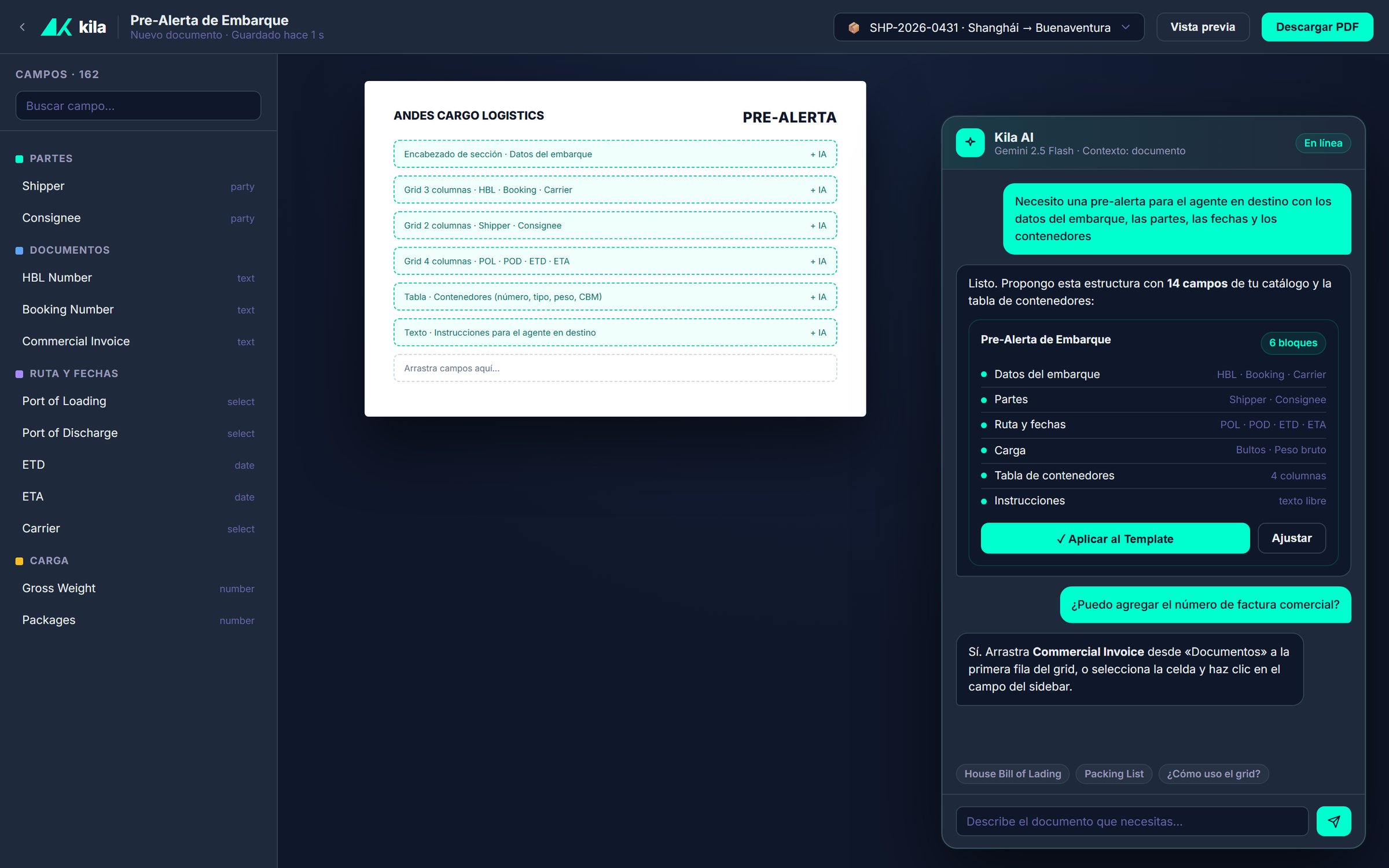The image size is (1389, 868).
Task: Click the Grid 2 columnas Shipper Consignee block
Action: pos(615,226)
